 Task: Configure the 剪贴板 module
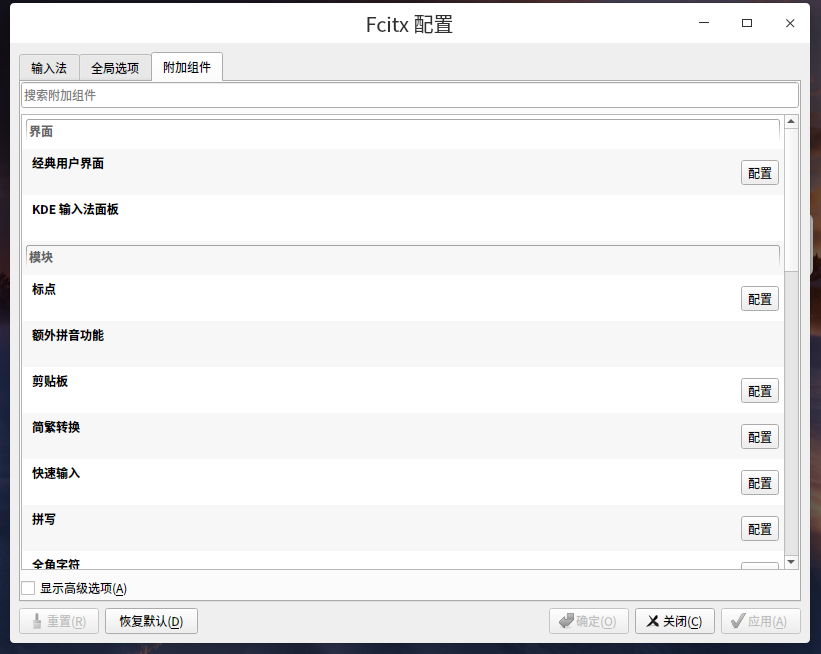(x=759, y=390)
